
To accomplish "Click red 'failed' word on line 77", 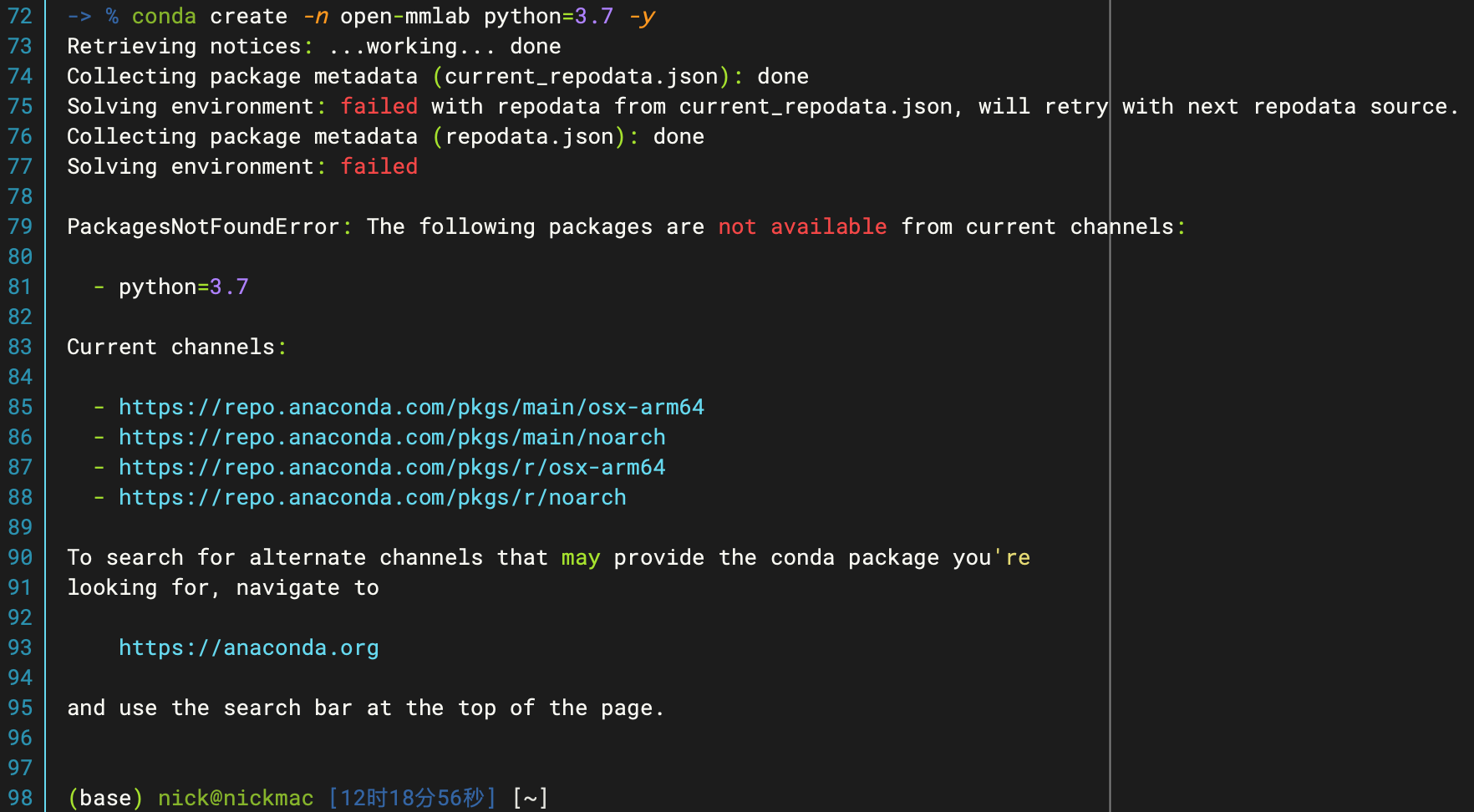I will click(379, 166).
